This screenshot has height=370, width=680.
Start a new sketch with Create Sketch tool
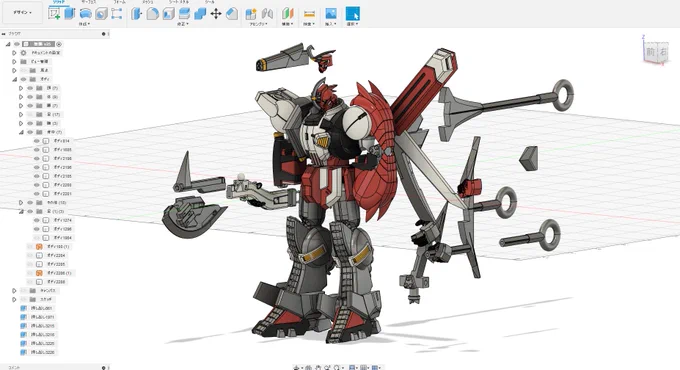pyautogui.click(x=54, y=14)
